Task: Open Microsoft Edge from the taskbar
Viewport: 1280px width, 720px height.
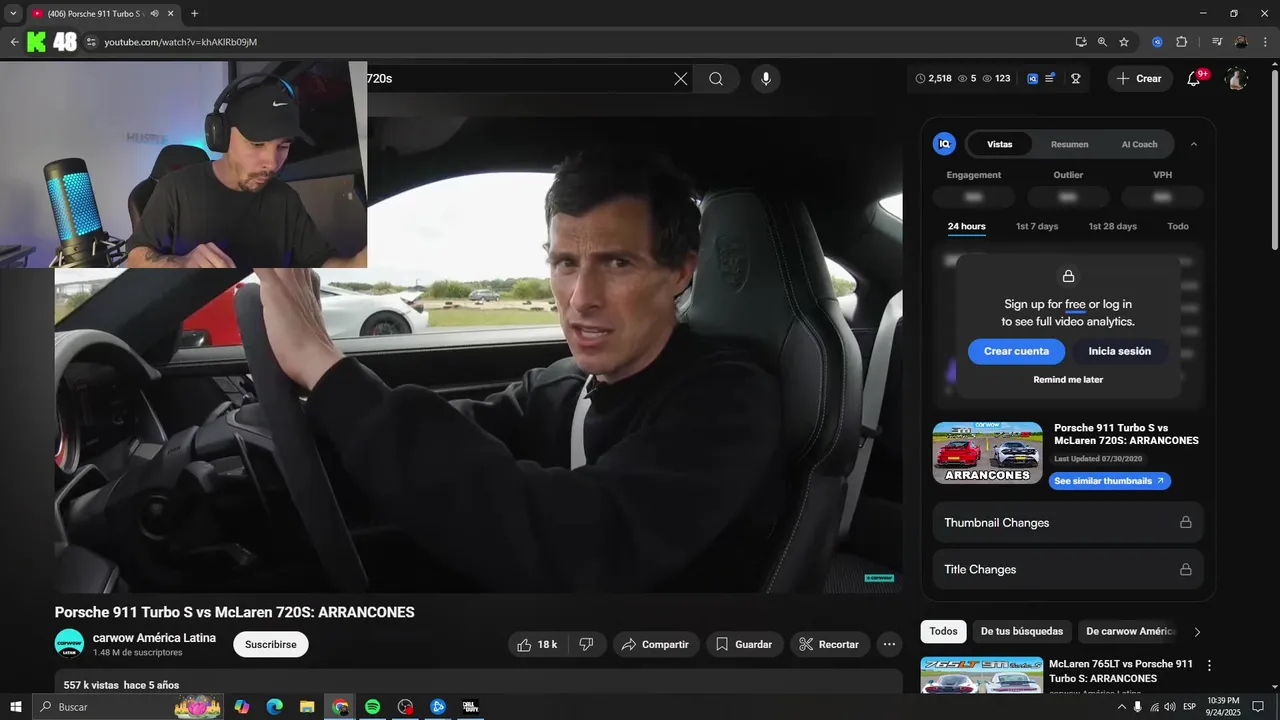Action: click(274, 707)
